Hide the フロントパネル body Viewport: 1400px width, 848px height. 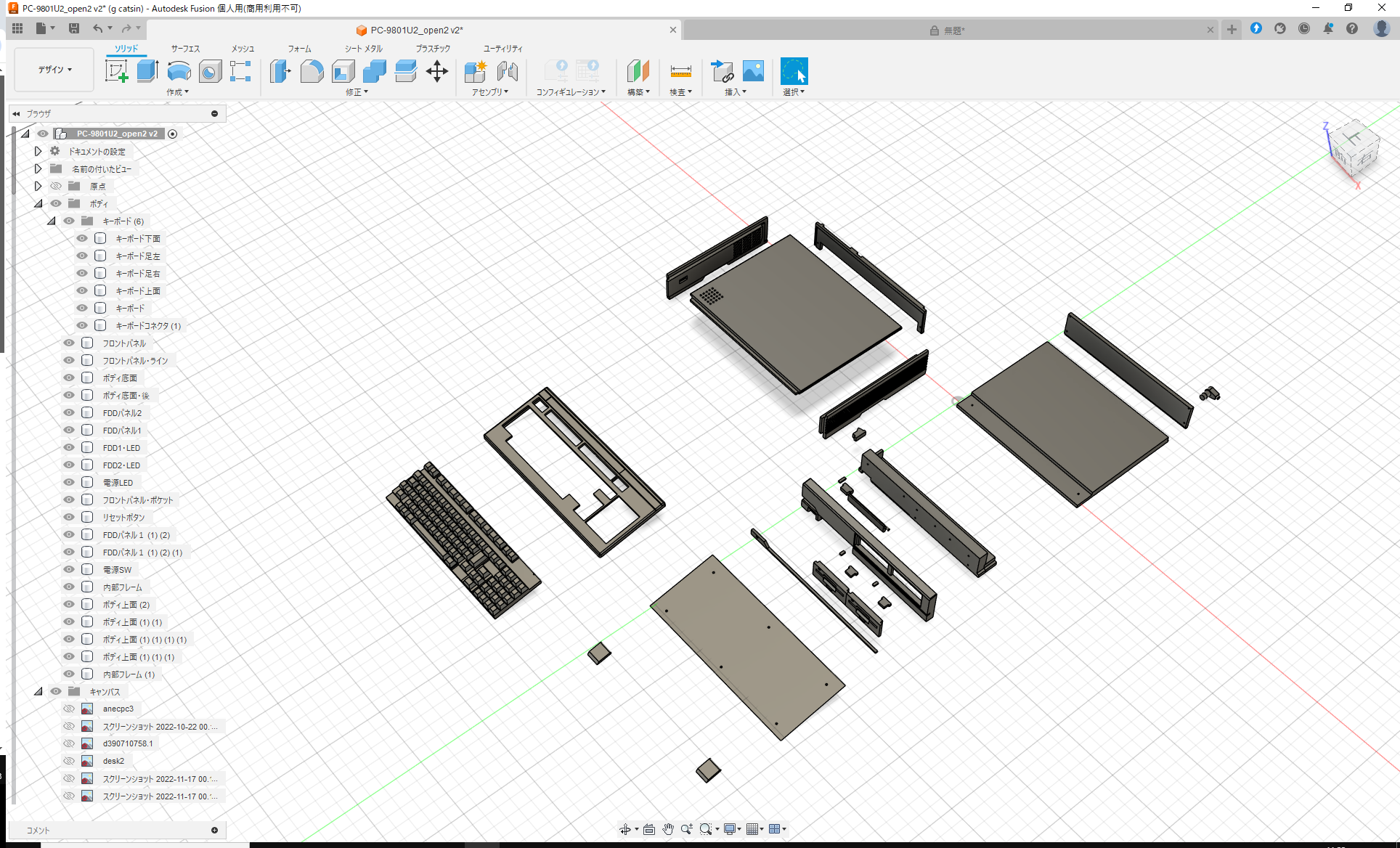(69, 343)
